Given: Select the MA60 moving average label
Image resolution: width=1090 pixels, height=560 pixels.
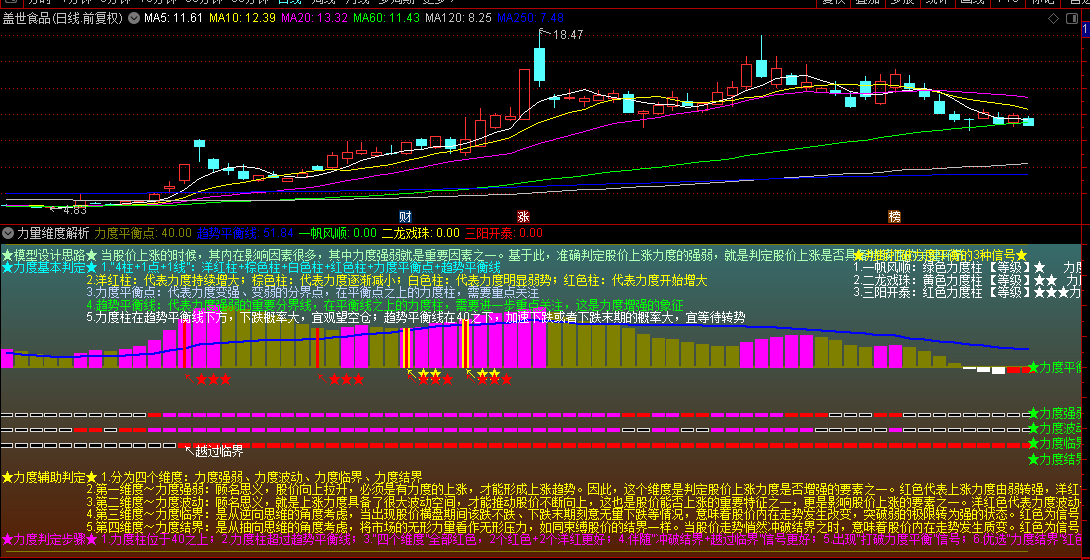Looking at the screenshot, I should [389, 18].
